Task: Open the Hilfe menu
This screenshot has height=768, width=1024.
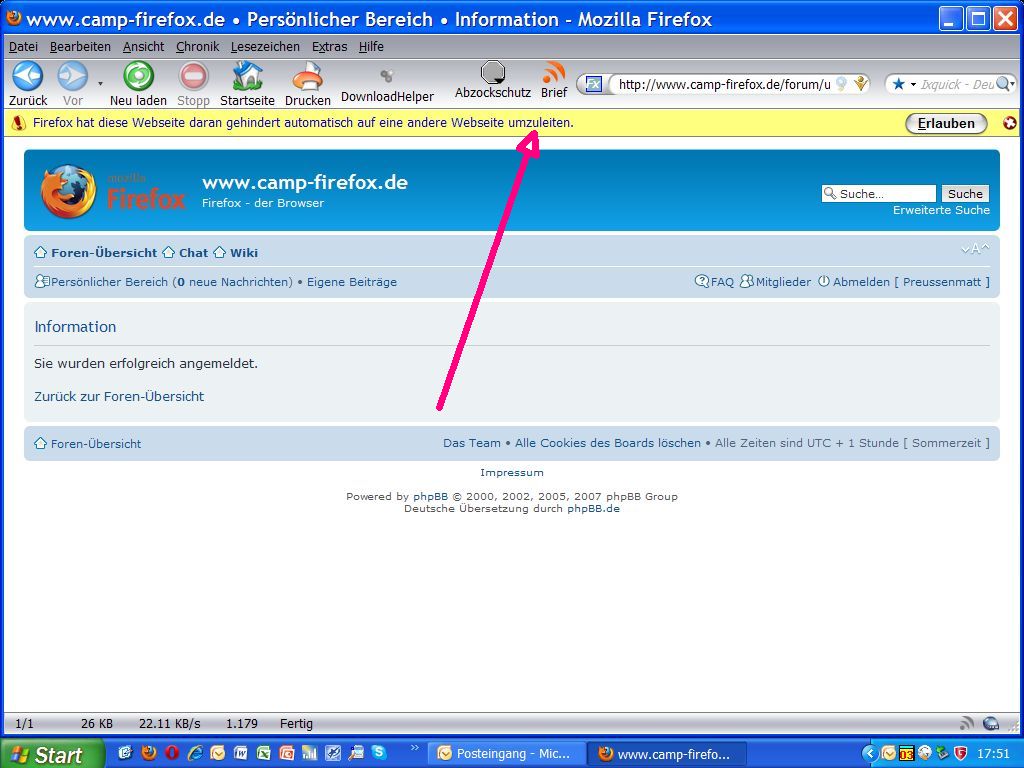Action: [371, 46]
